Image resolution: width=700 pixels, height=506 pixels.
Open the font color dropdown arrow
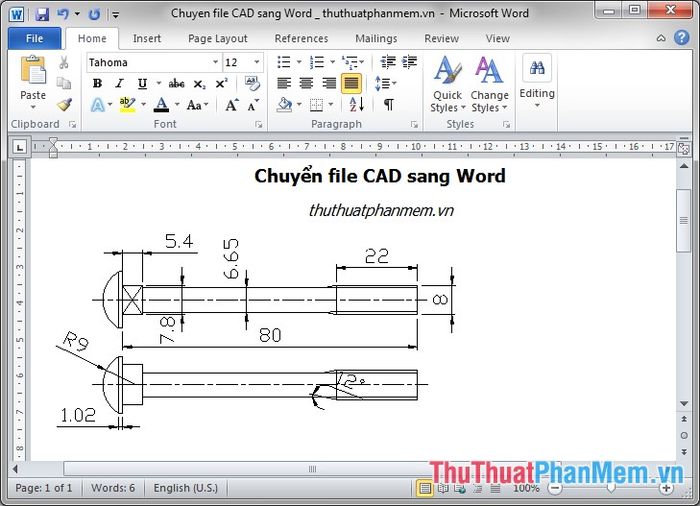177,105
